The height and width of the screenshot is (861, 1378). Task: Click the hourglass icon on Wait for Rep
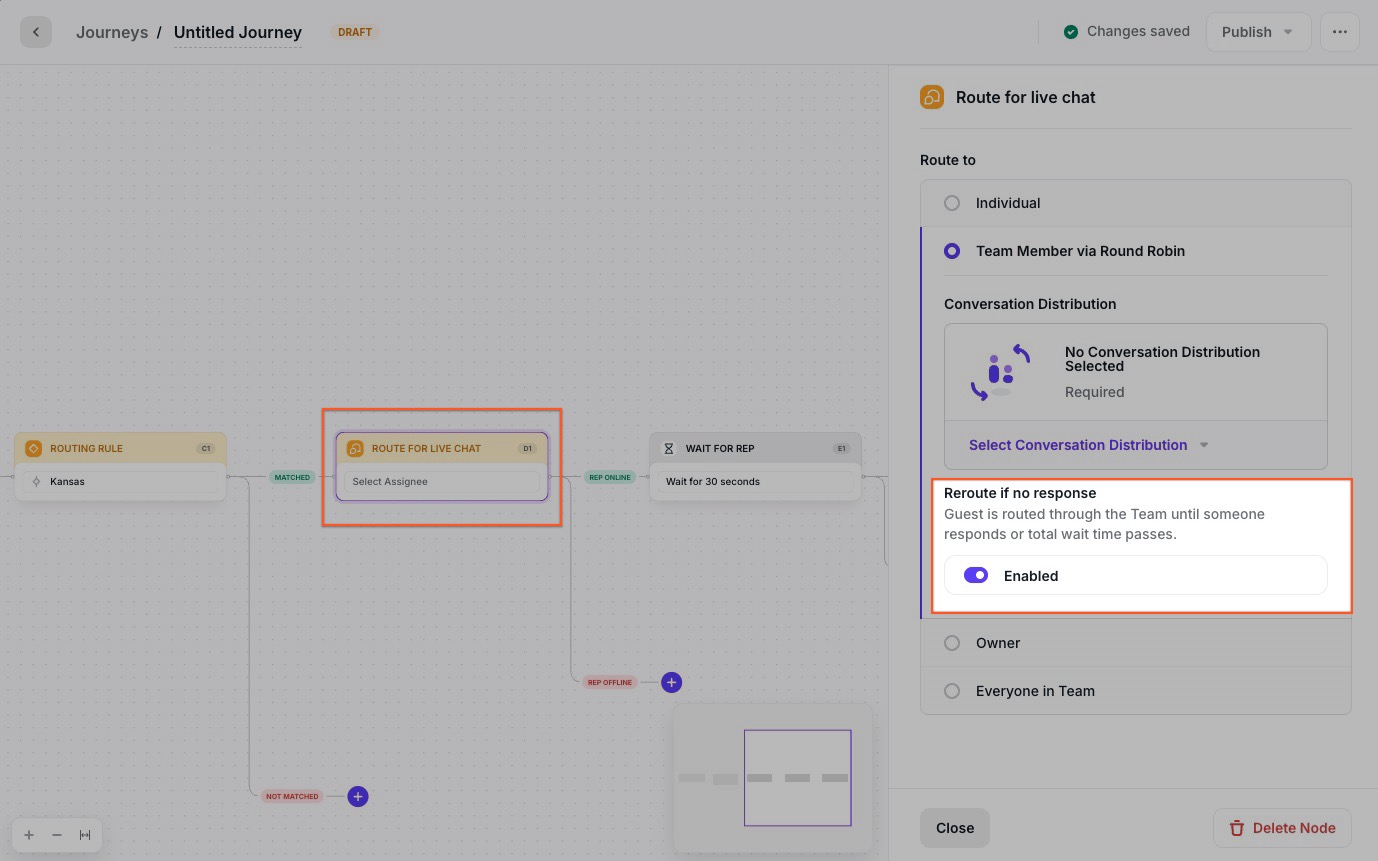click(x=670, y=448)
